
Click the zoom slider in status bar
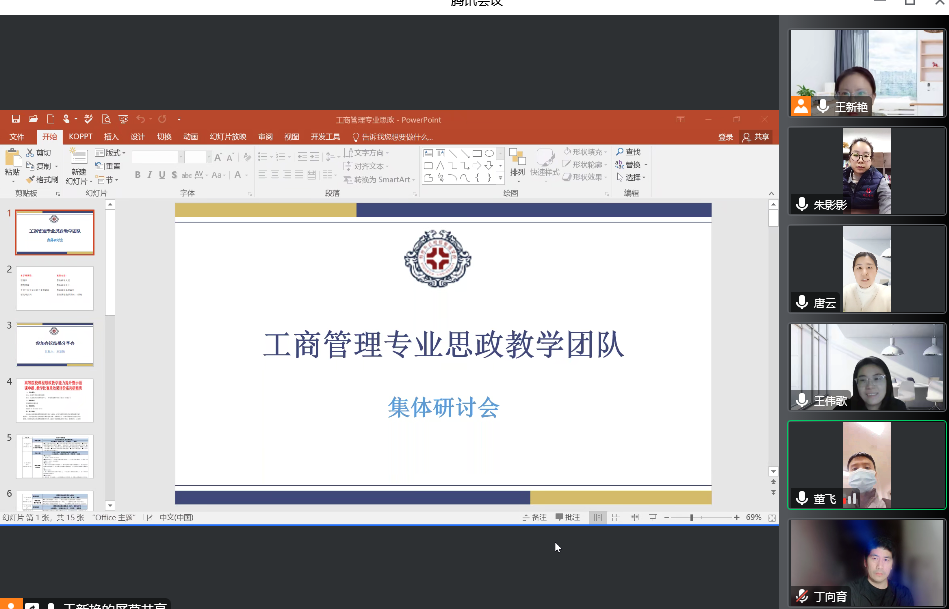[691, 518]
